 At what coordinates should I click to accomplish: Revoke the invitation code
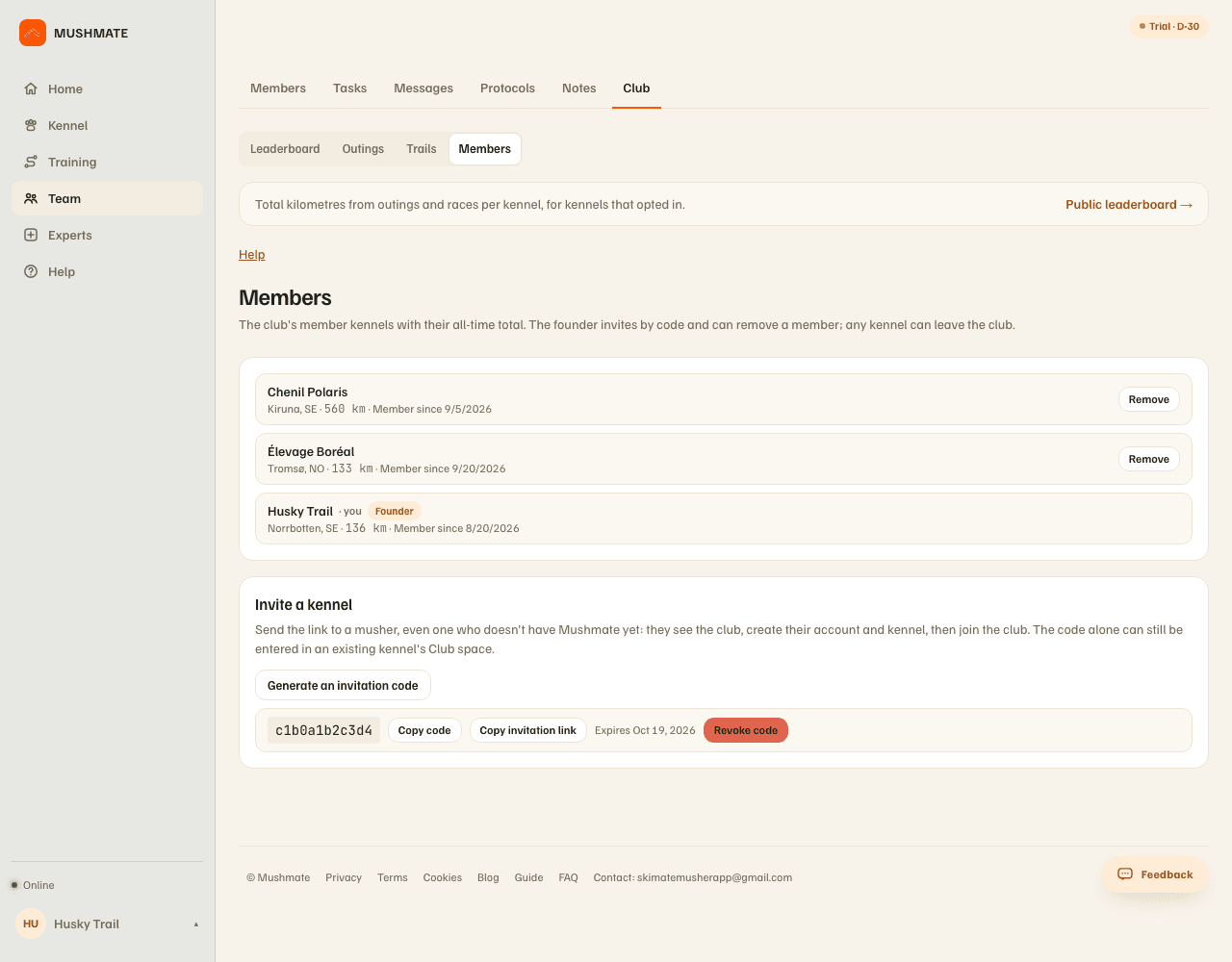pos(746,730)
